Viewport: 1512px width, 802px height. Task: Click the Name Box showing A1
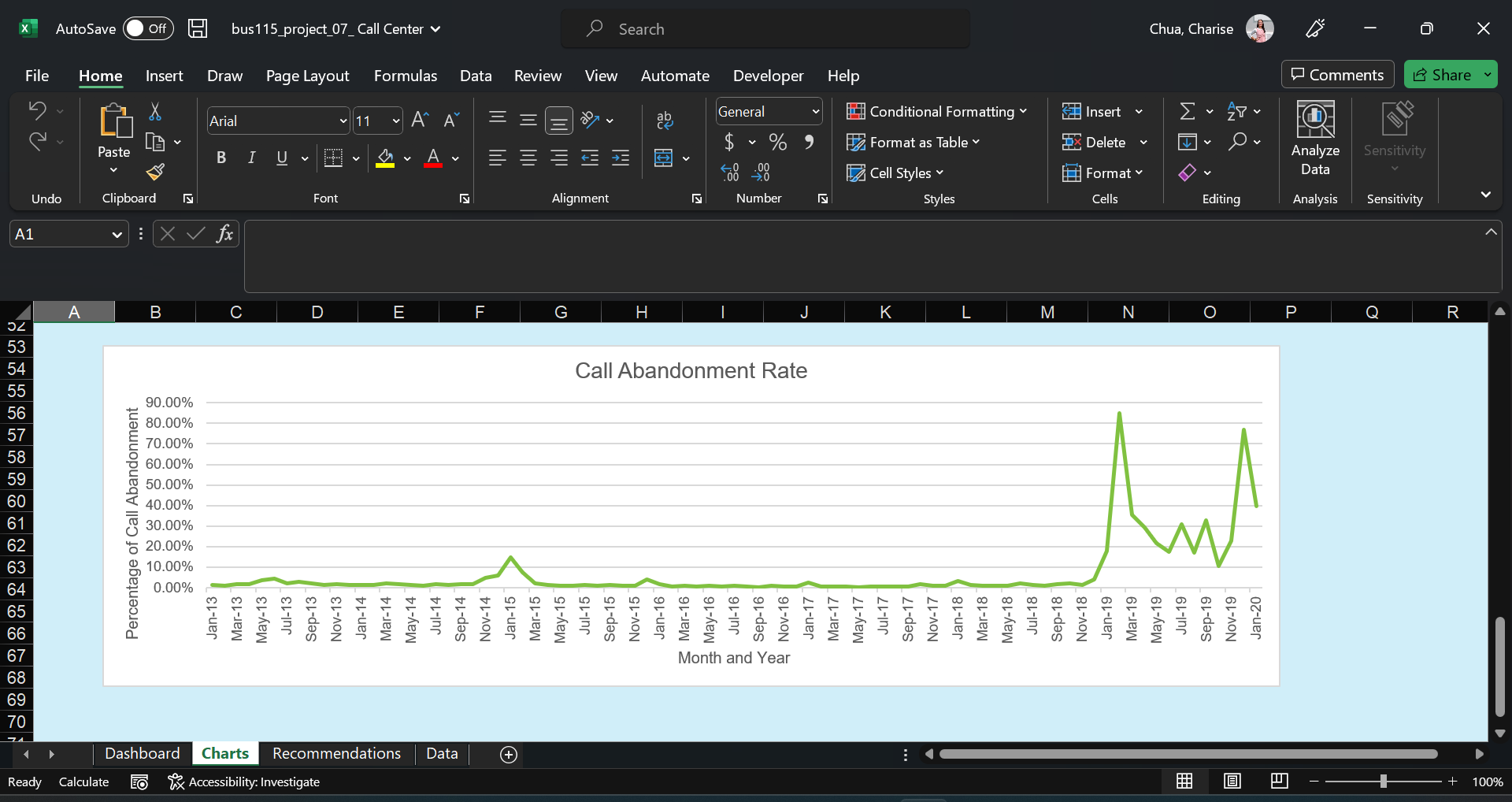[59, 234]
